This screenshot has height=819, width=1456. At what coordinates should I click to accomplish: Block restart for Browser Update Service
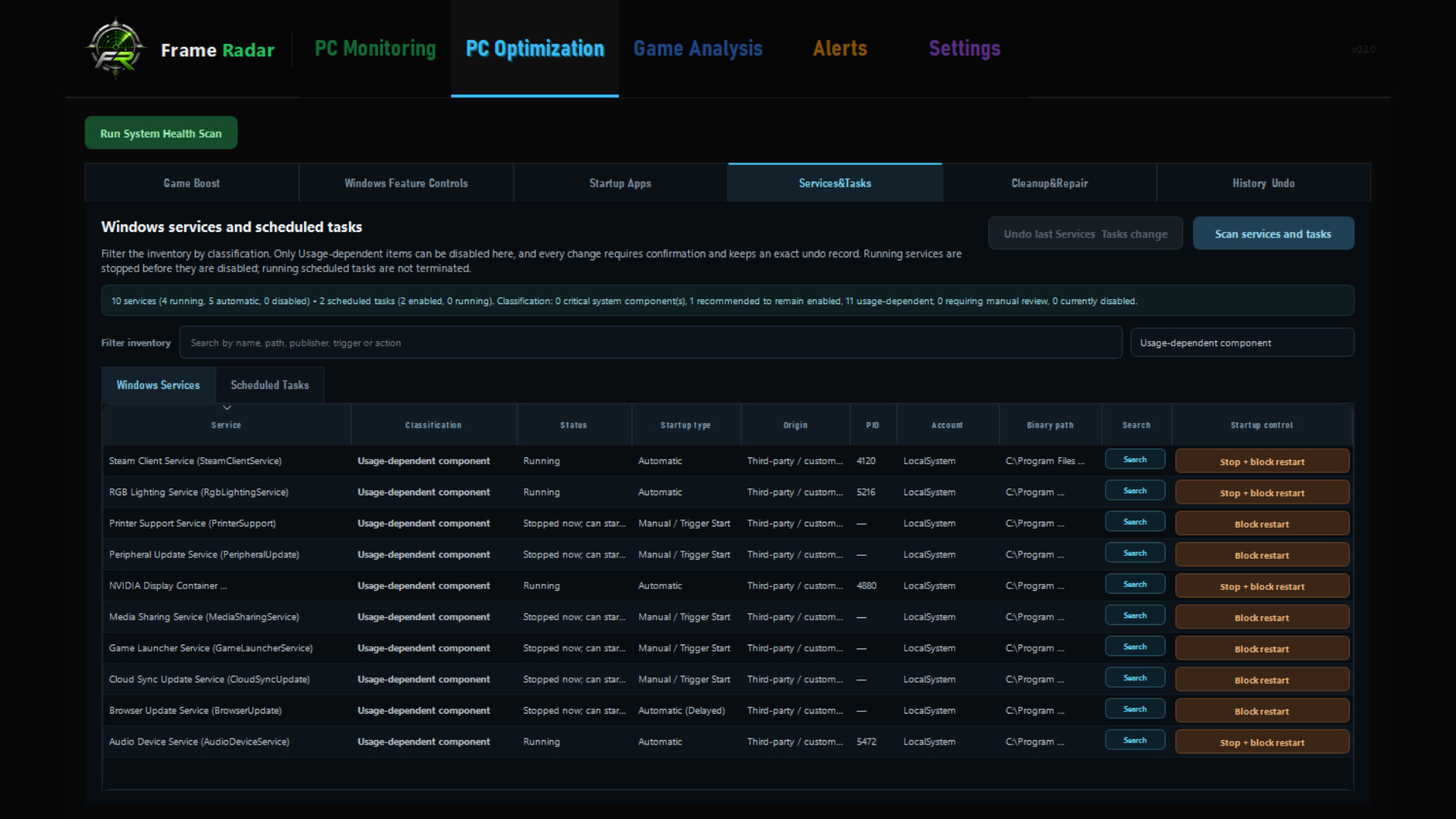(1262, 710)
